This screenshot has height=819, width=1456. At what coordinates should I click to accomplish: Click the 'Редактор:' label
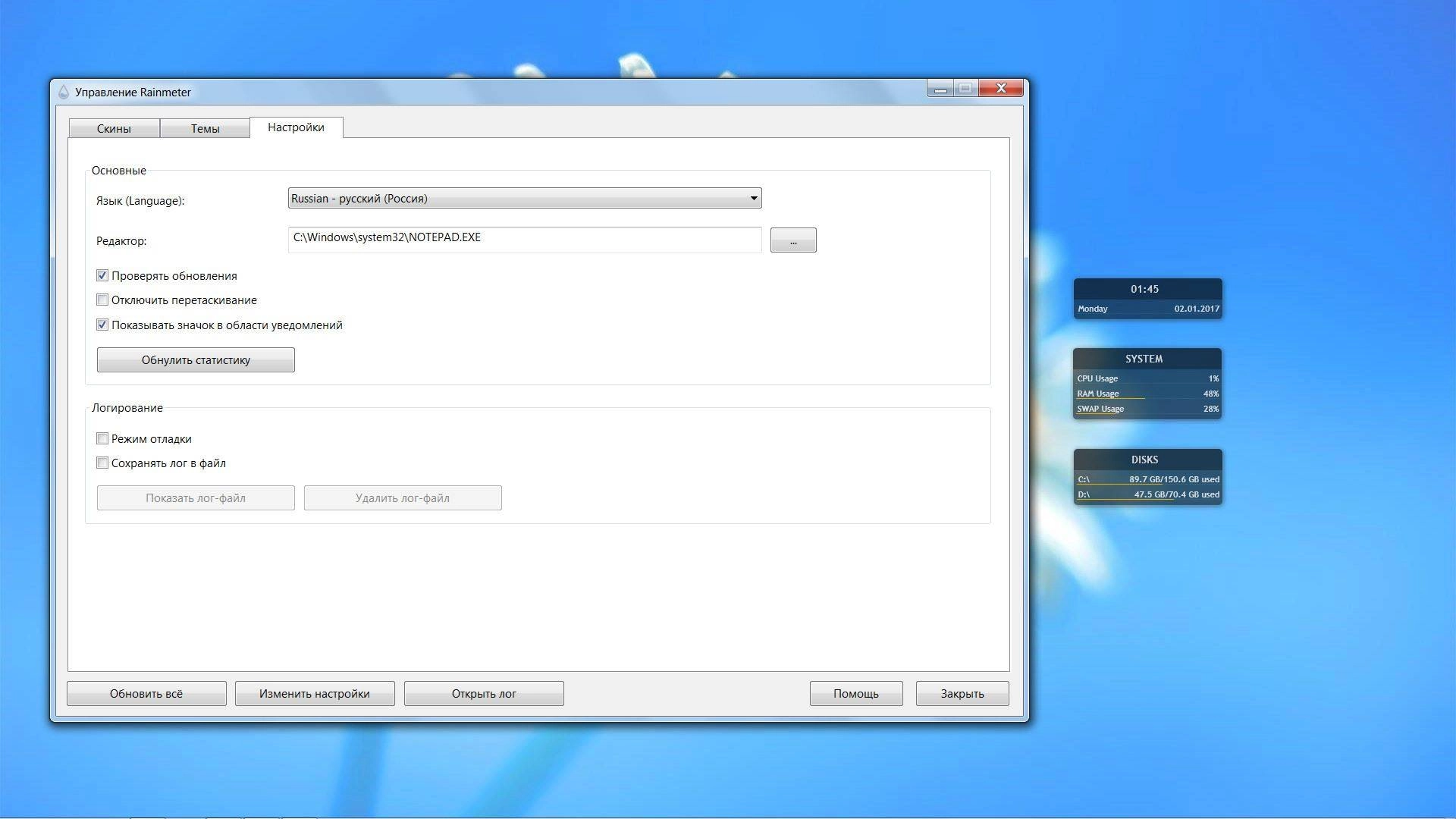click(x=121, y=241)
